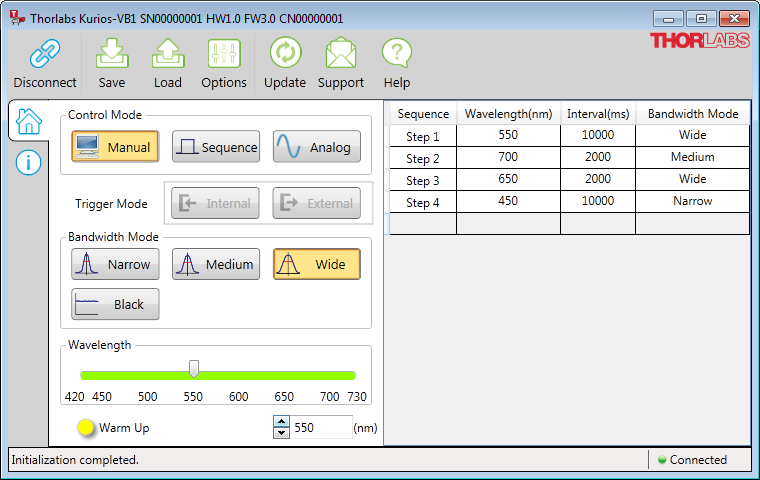Open Support via the envelope icon

[341, 53]
